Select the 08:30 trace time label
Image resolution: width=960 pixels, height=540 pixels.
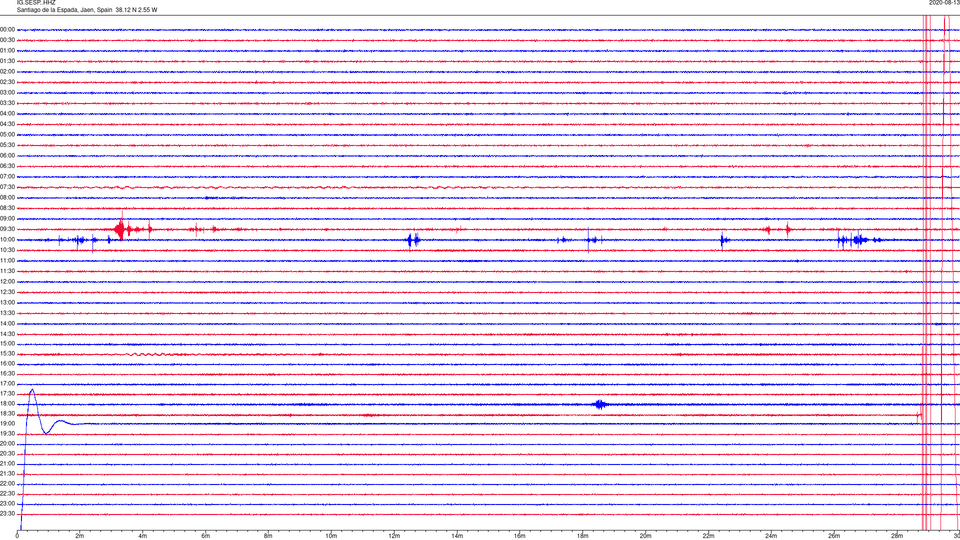7,208
